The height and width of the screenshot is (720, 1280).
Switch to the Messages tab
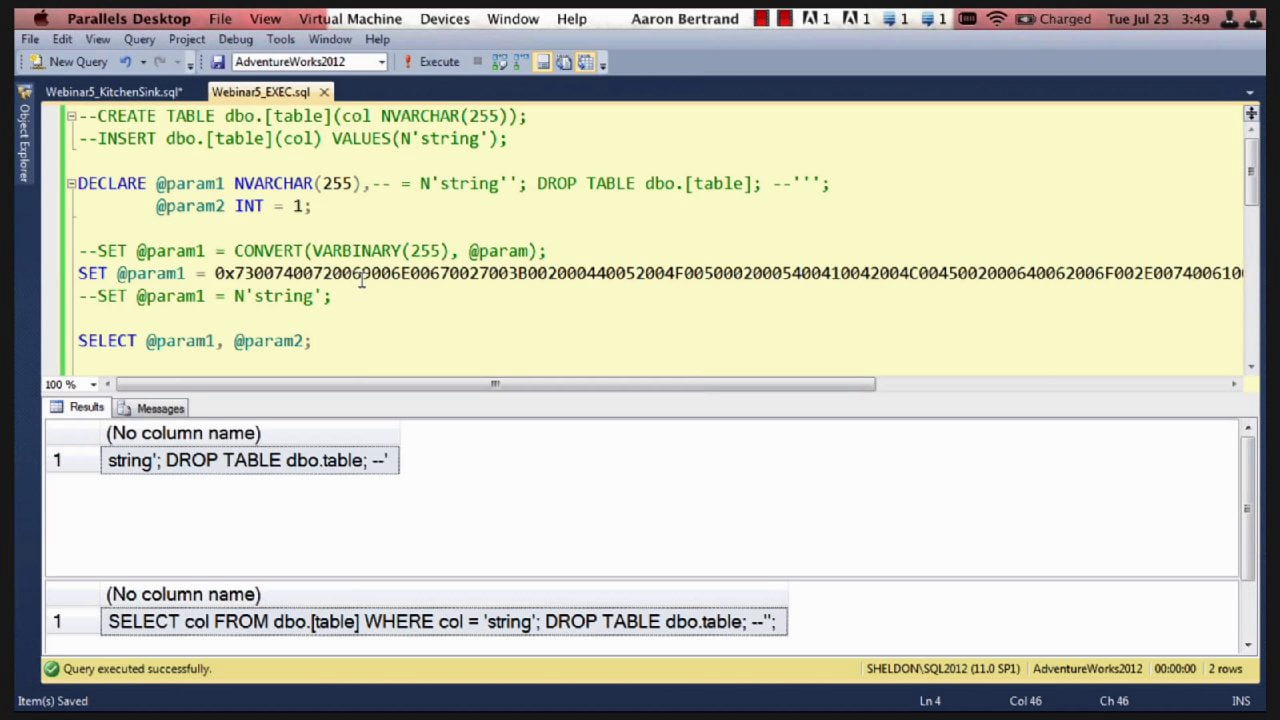151,408
